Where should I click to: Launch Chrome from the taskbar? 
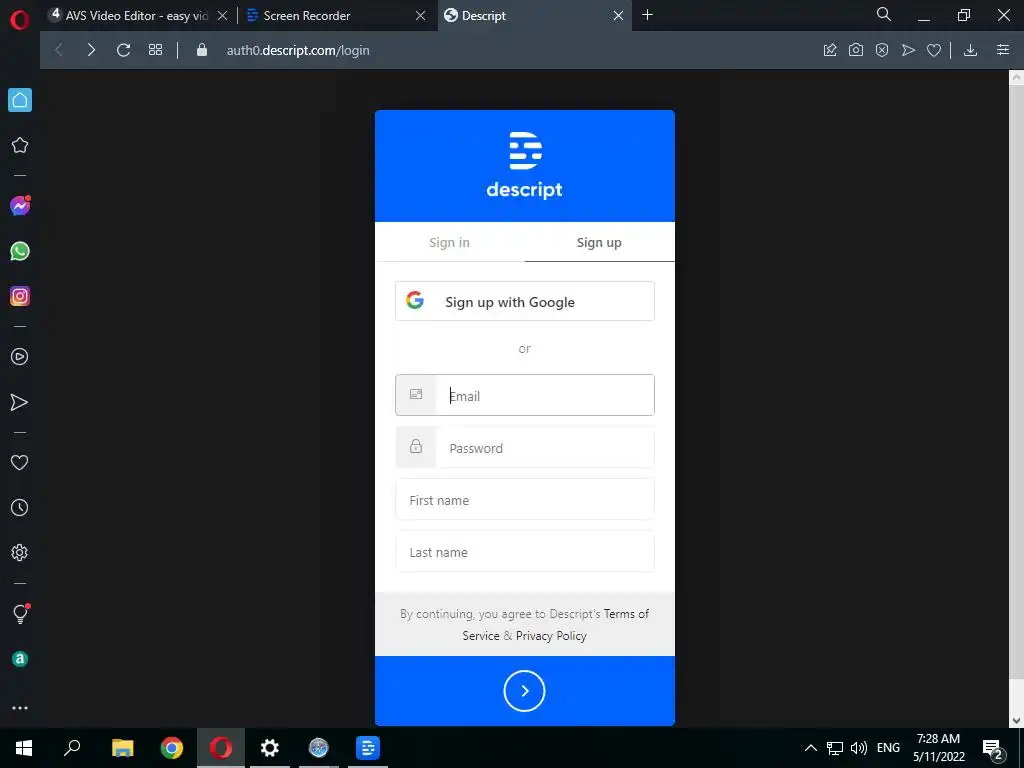point(172,748)
